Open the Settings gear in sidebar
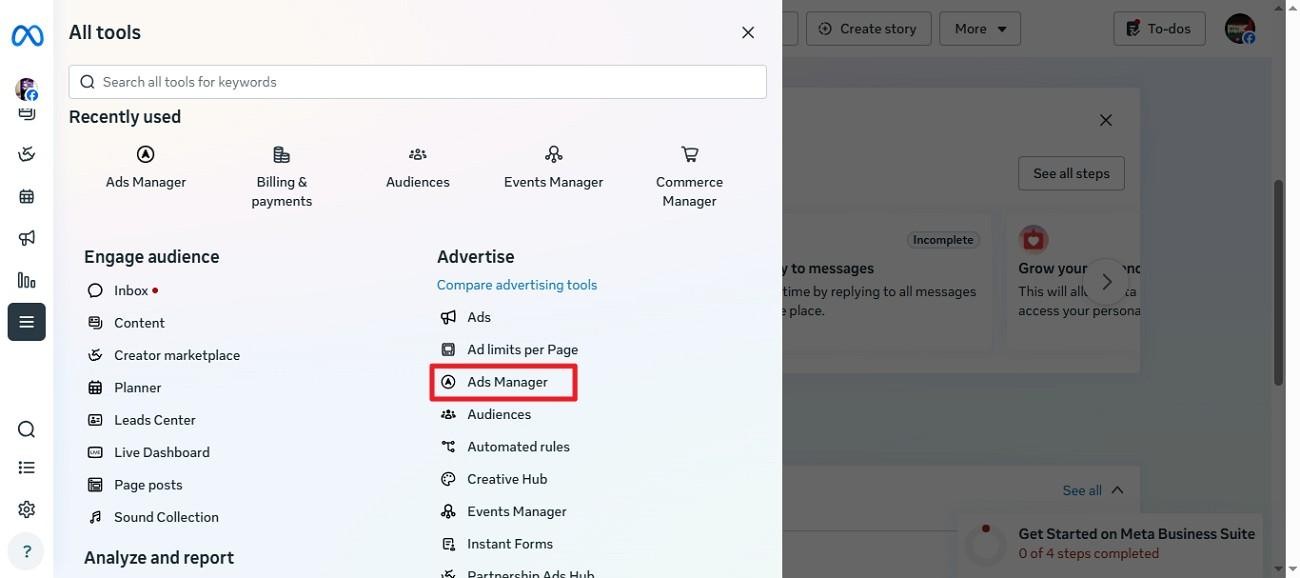Viewport: 1300px width, 578px height. click(x=27, y=509)
